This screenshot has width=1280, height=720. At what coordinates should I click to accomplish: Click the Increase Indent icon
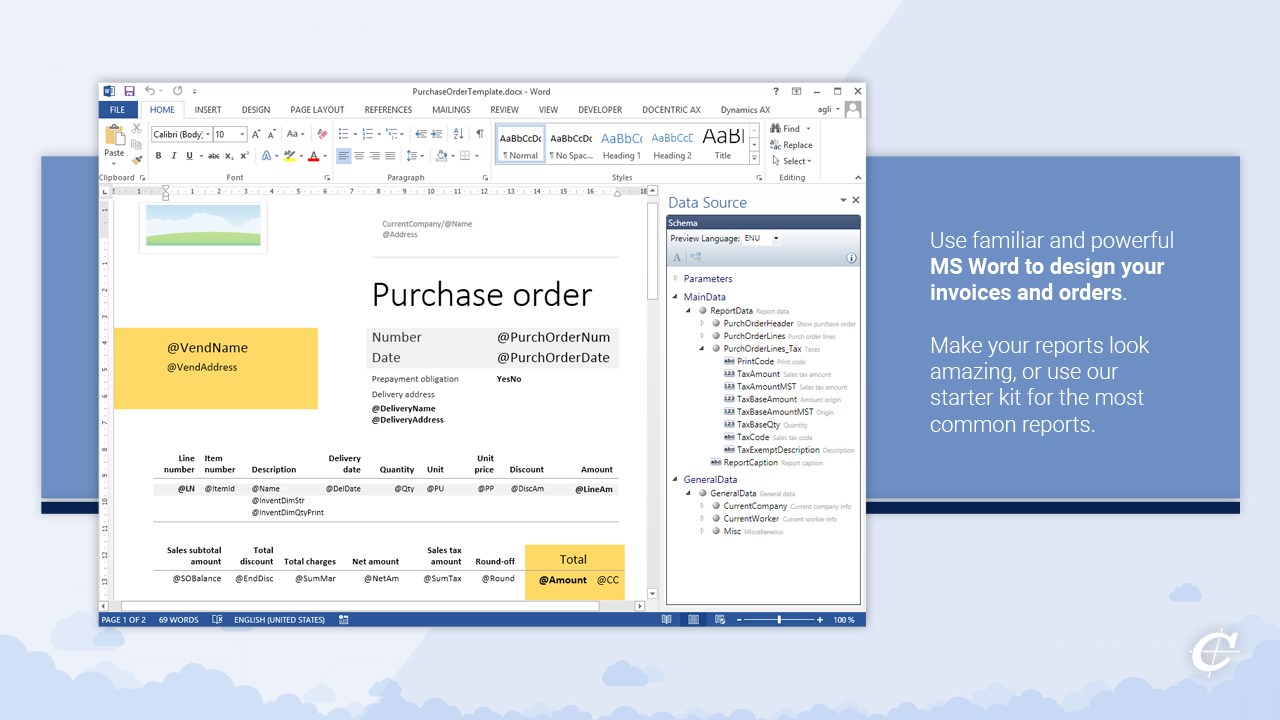437,134
